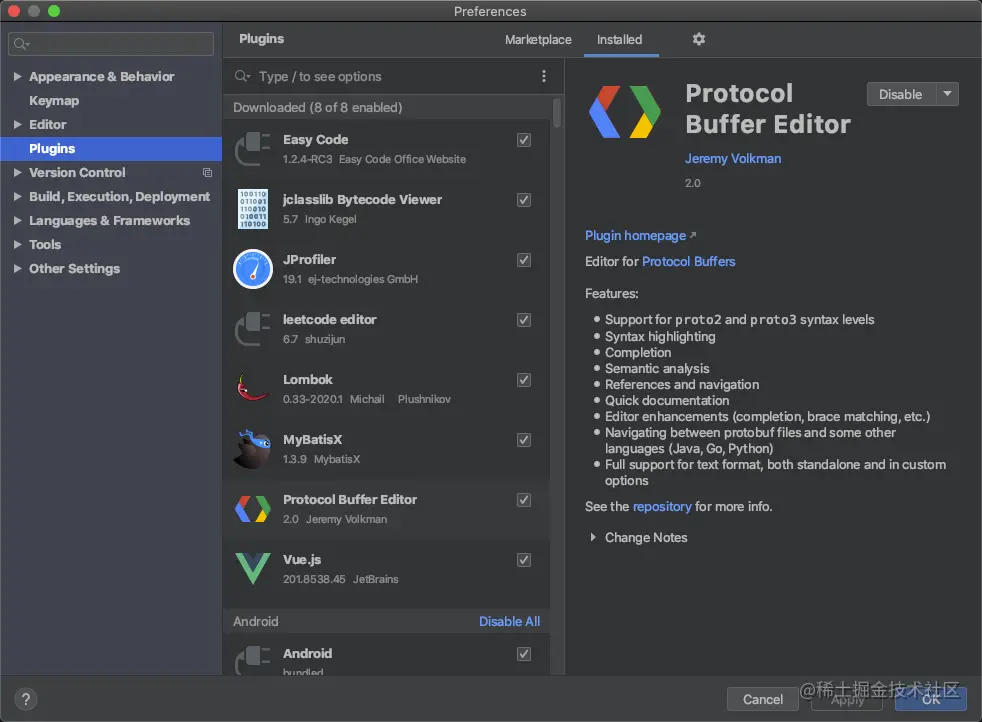
Task: Select Keymap in the settings tree
Action: [x=54, y=101]
